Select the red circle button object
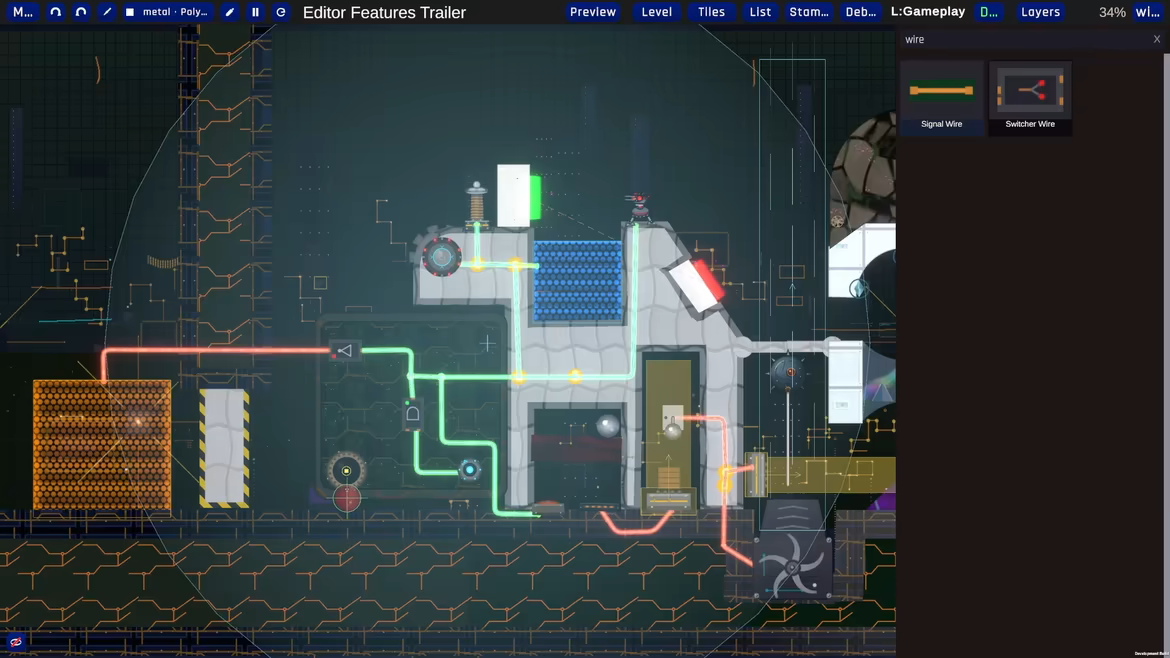The height and width of the screenshot is (658, 1170). (x=346, y=498)
